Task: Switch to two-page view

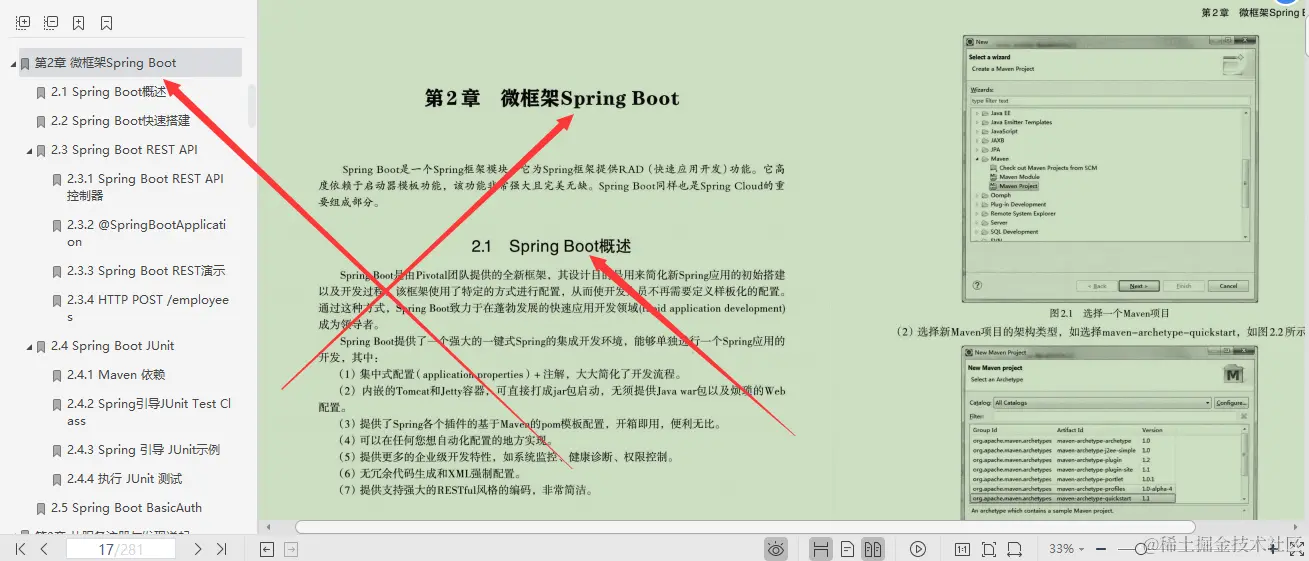Action: coord(873,549)
